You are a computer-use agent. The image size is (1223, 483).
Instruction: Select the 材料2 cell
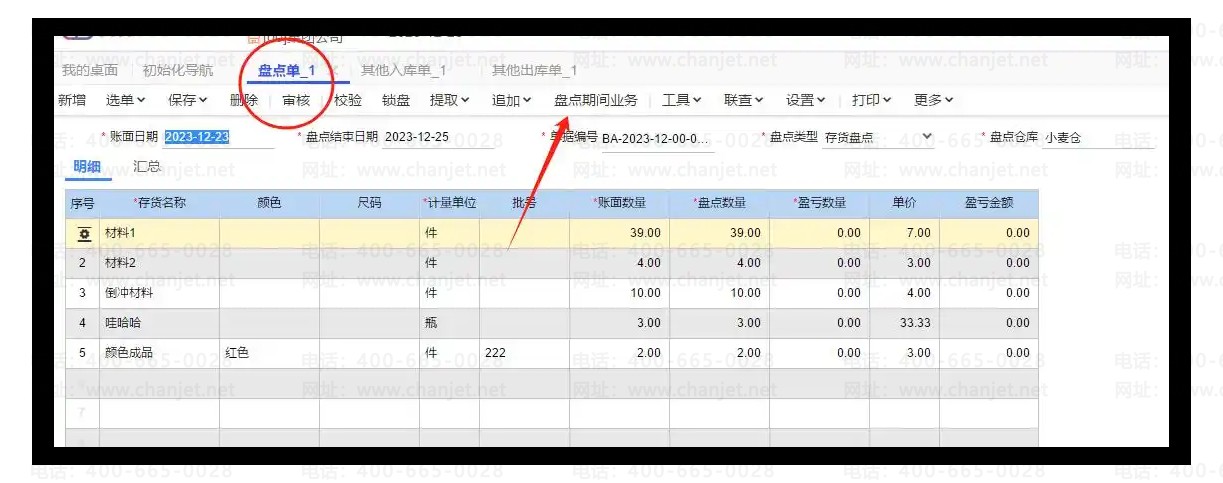point(159,263)
